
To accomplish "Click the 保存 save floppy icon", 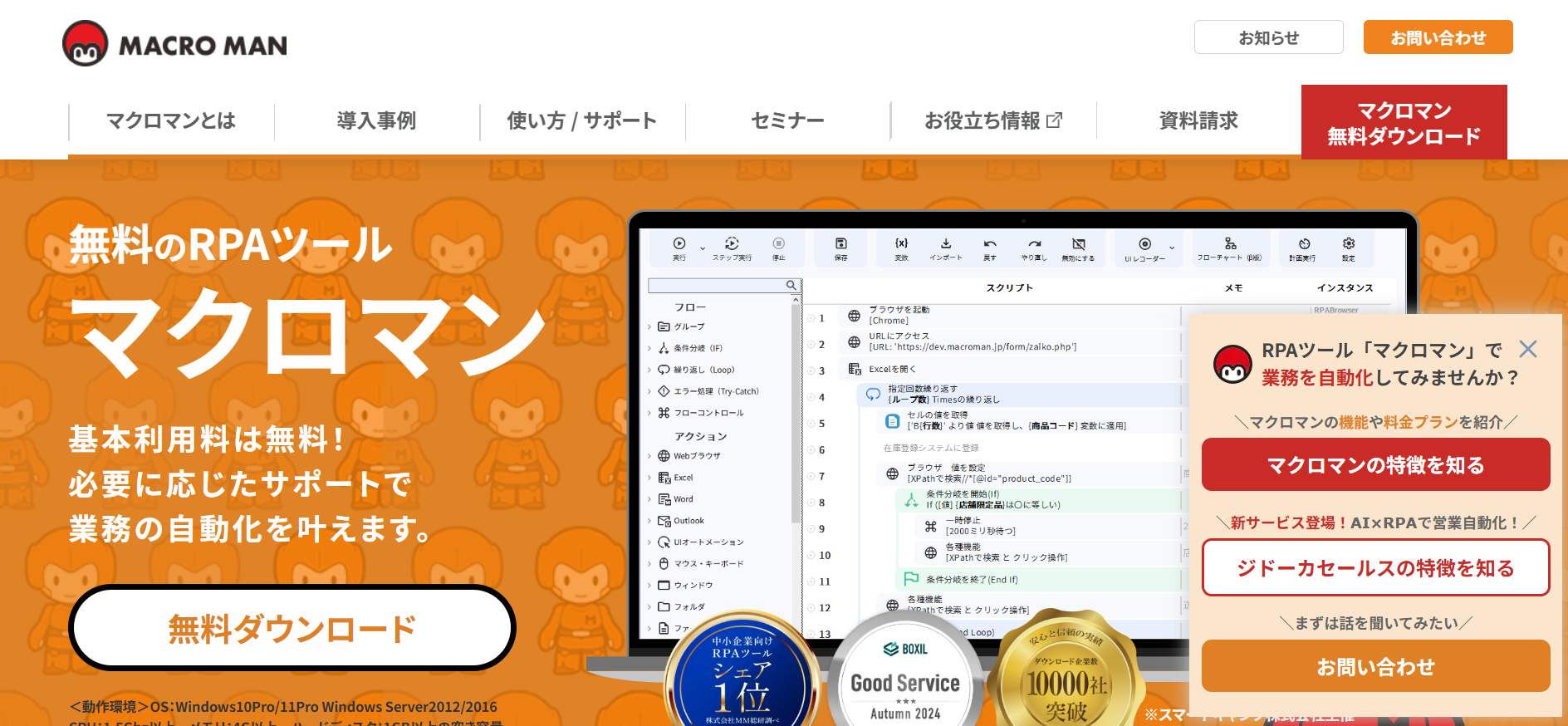I will [840, 244].
